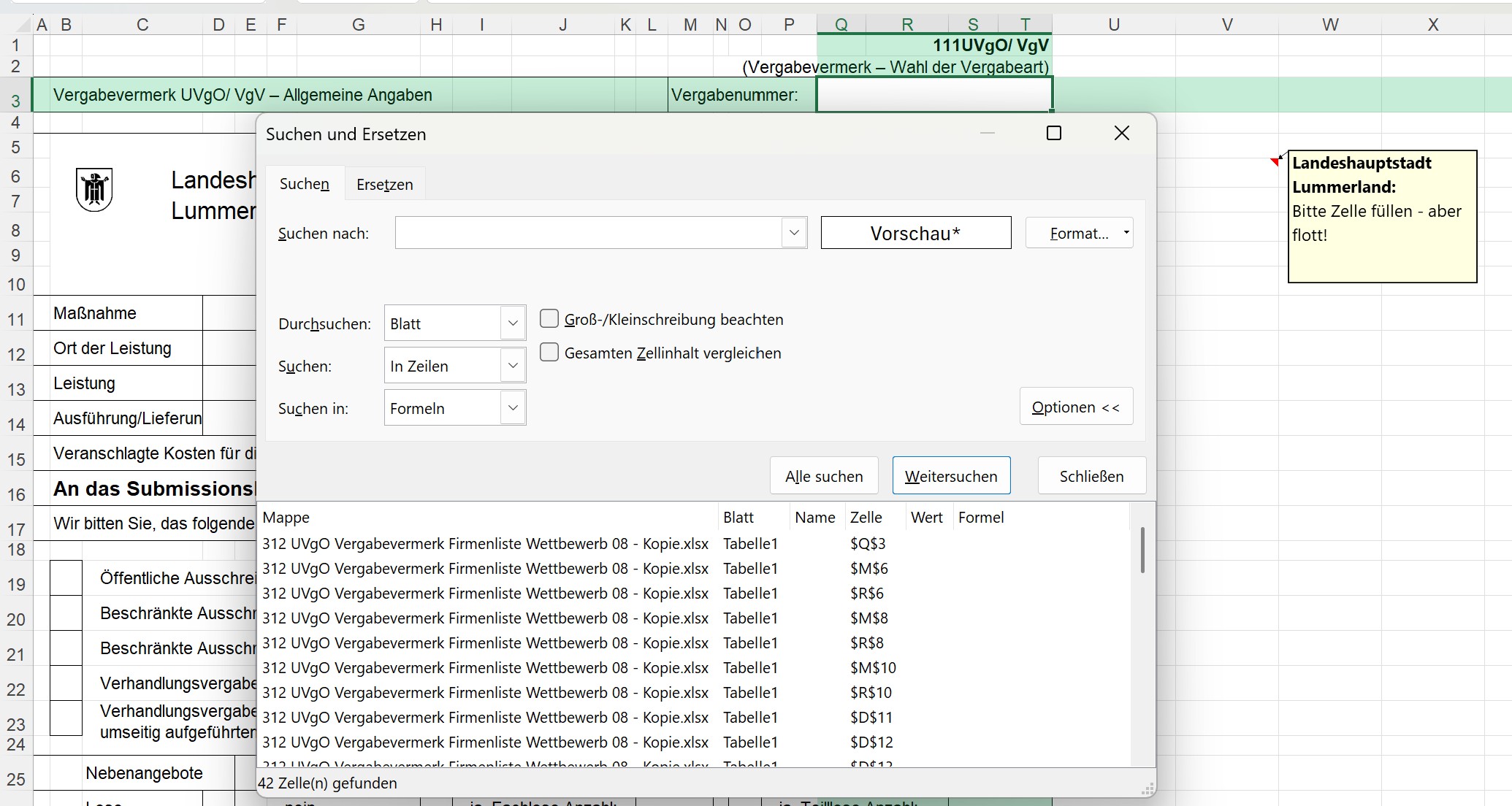1512x806 pixels.
Task: Tick the Öffentliche Ausschreibung checkbox cell
Action: pos(66,578)
